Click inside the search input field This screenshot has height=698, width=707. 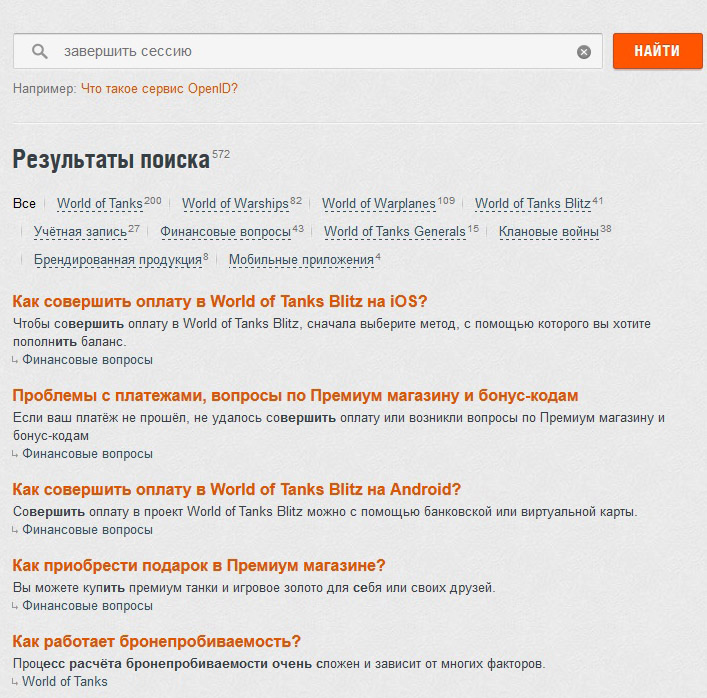[x=300, y=51]
